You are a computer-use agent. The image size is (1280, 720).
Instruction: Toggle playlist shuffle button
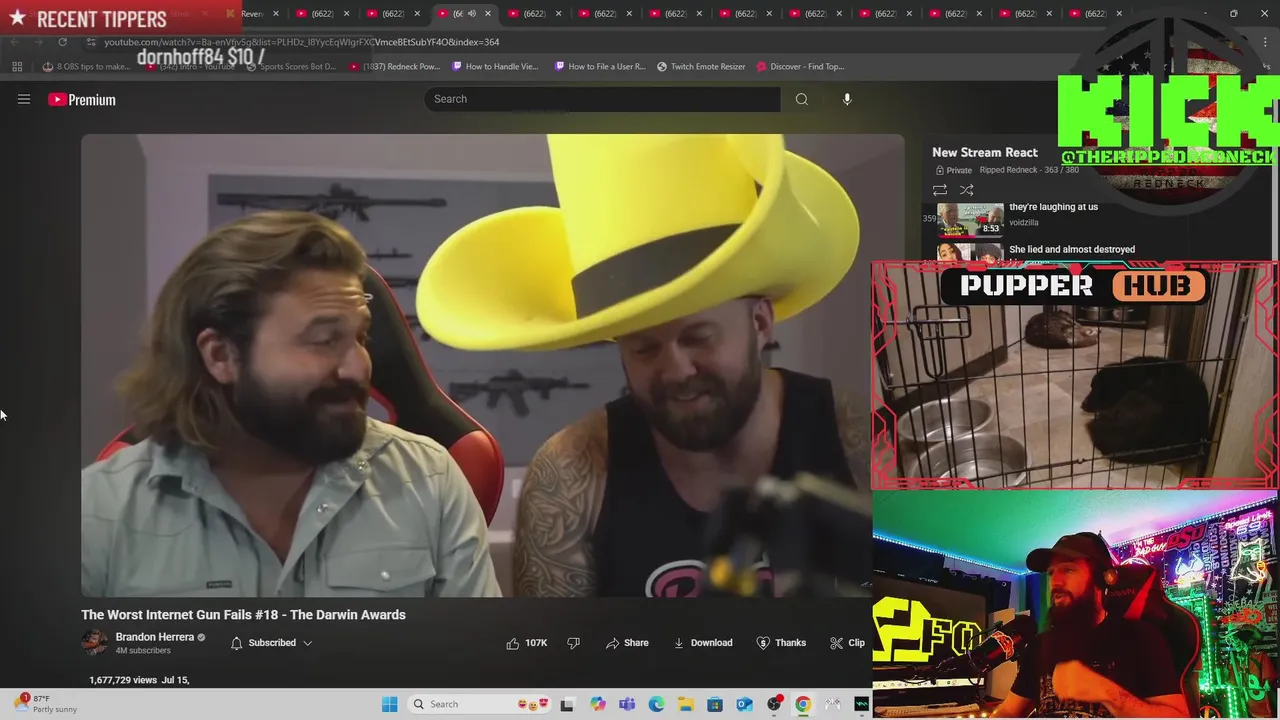966,190
